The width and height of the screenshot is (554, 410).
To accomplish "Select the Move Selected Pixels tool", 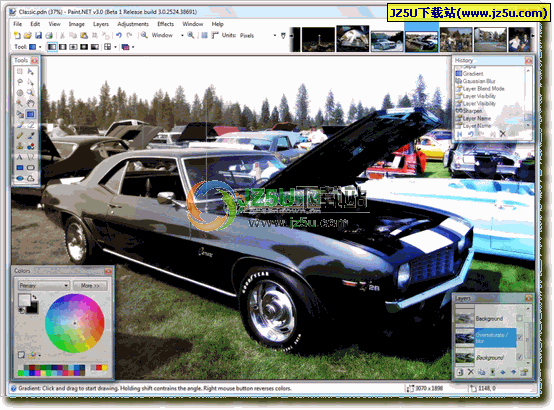I will tap(31, 72).
